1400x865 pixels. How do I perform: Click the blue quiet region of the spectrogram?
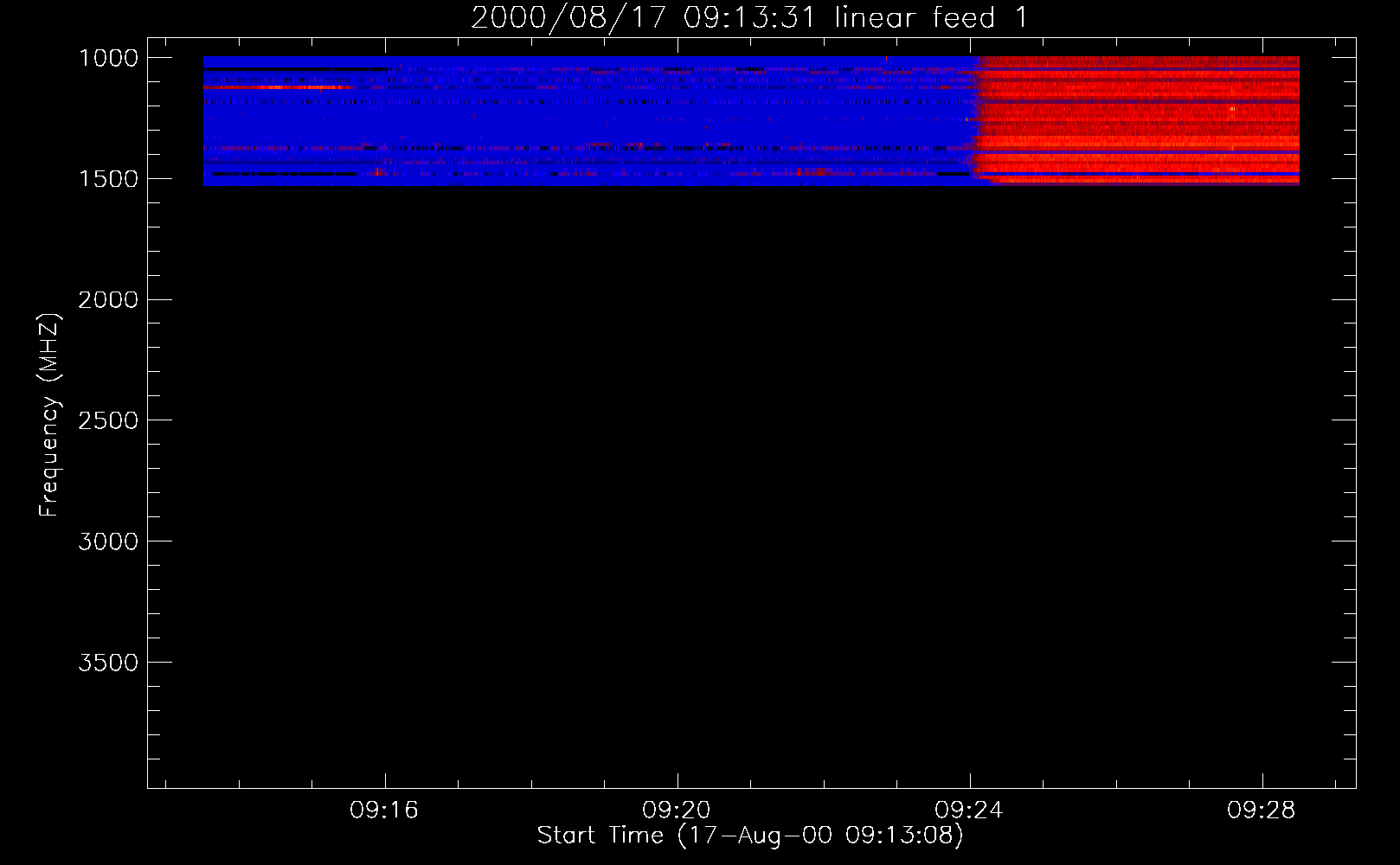pos(588,121)
